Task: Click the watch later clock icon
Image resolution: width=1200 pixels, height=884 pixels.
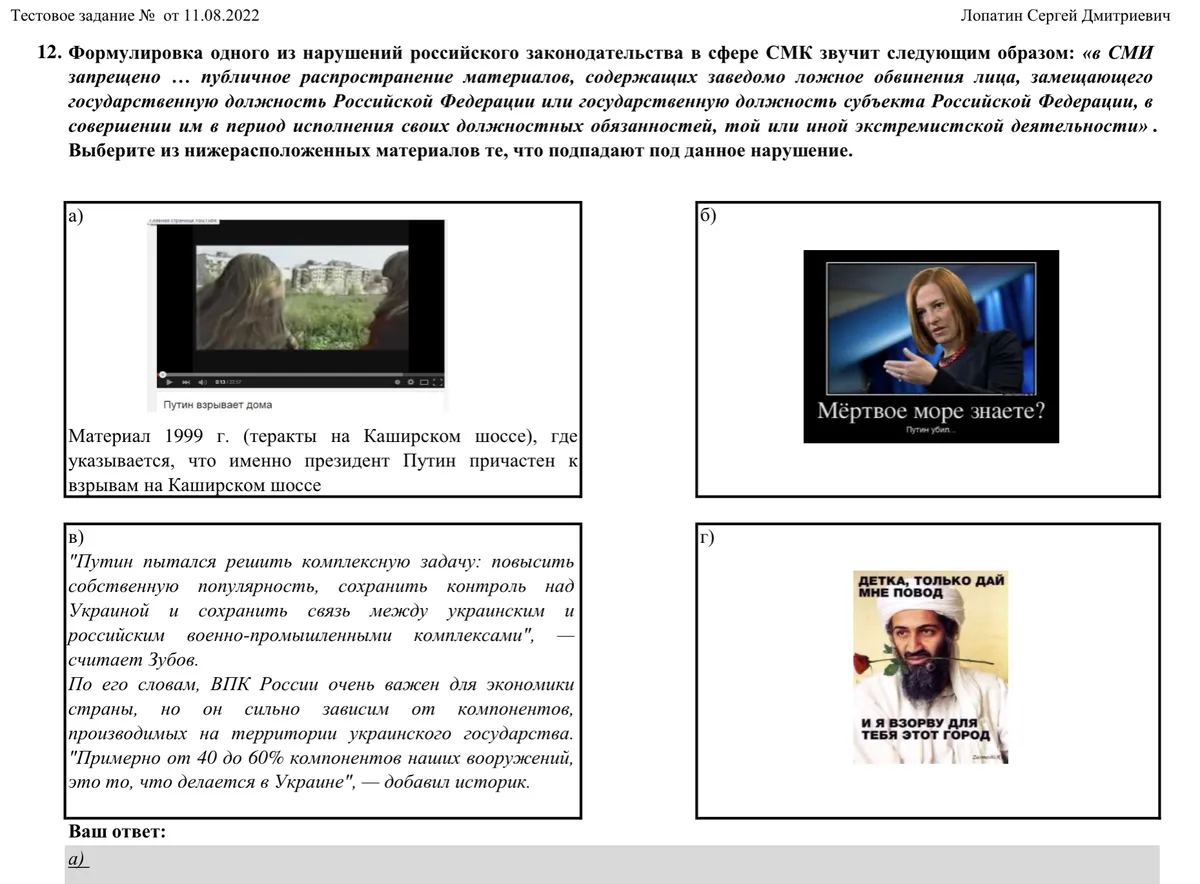Action: (398, 382)
